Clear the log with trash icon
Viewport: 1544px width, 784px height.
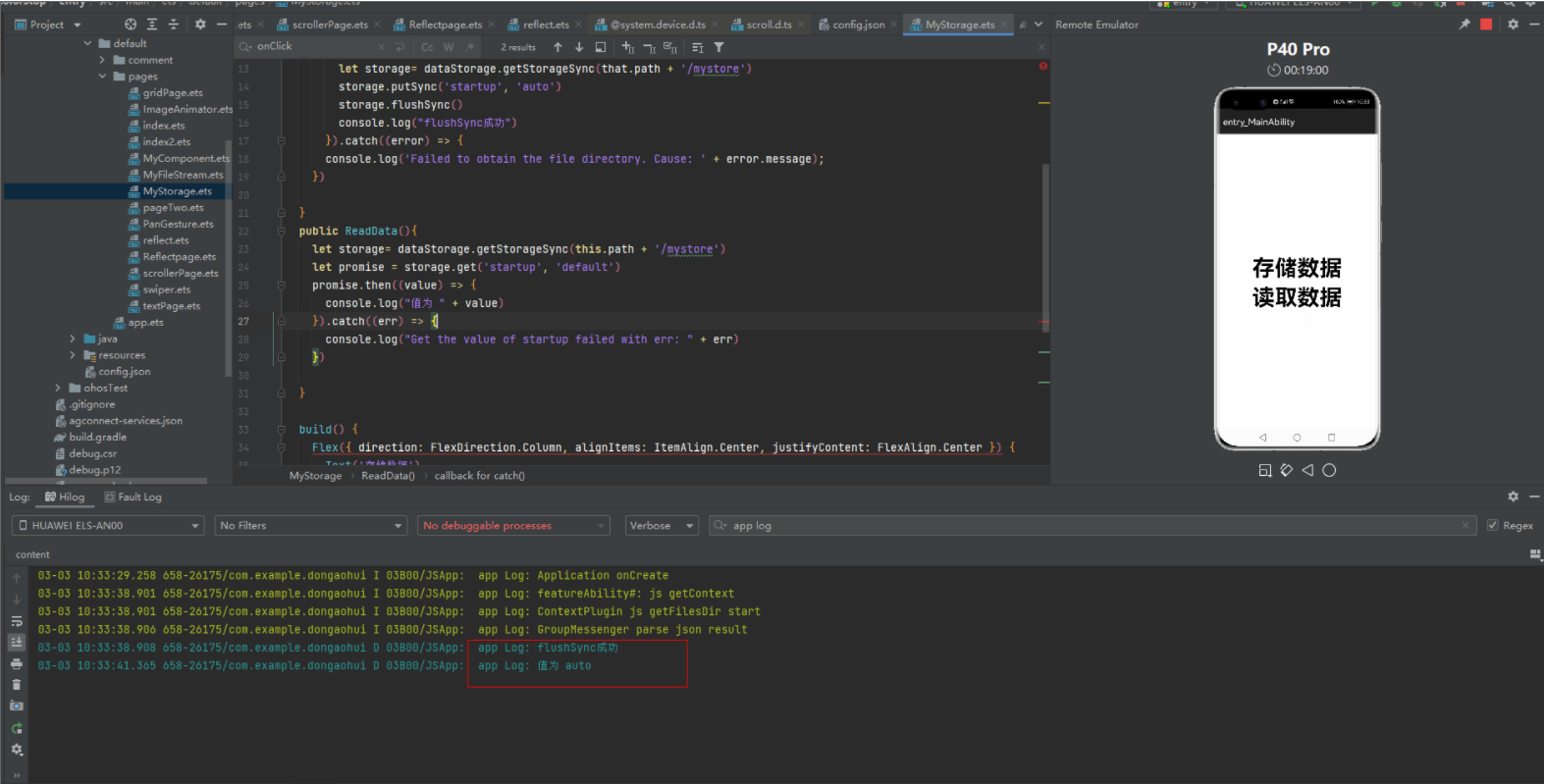(17, 684)
